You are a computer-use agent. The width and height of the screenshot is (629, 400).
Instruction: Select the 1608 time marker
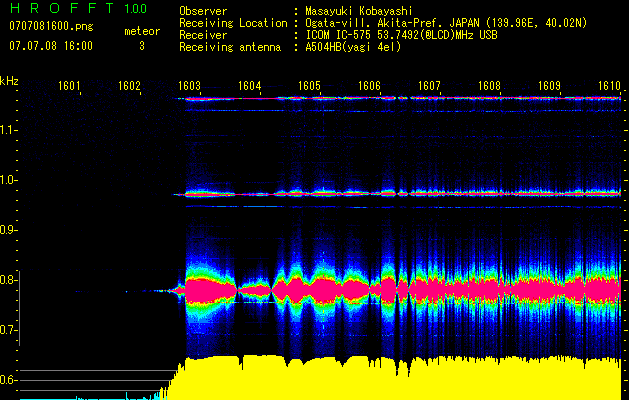[489, 87]
